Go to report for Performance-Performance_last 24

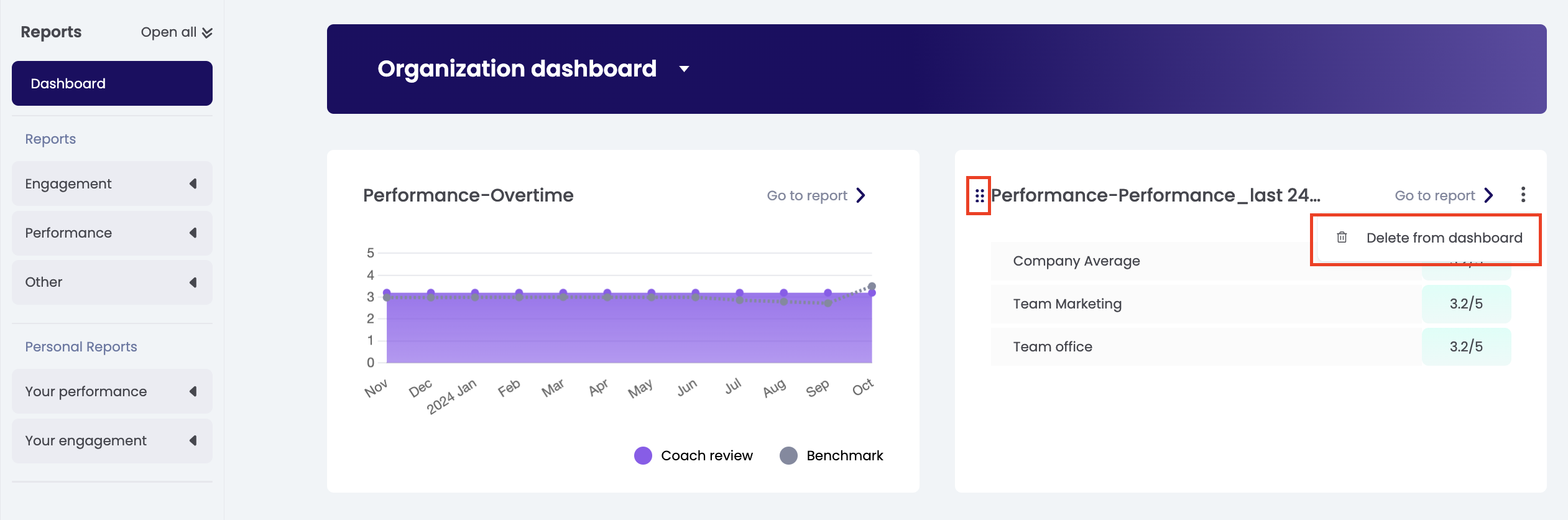pos(1434,195)
